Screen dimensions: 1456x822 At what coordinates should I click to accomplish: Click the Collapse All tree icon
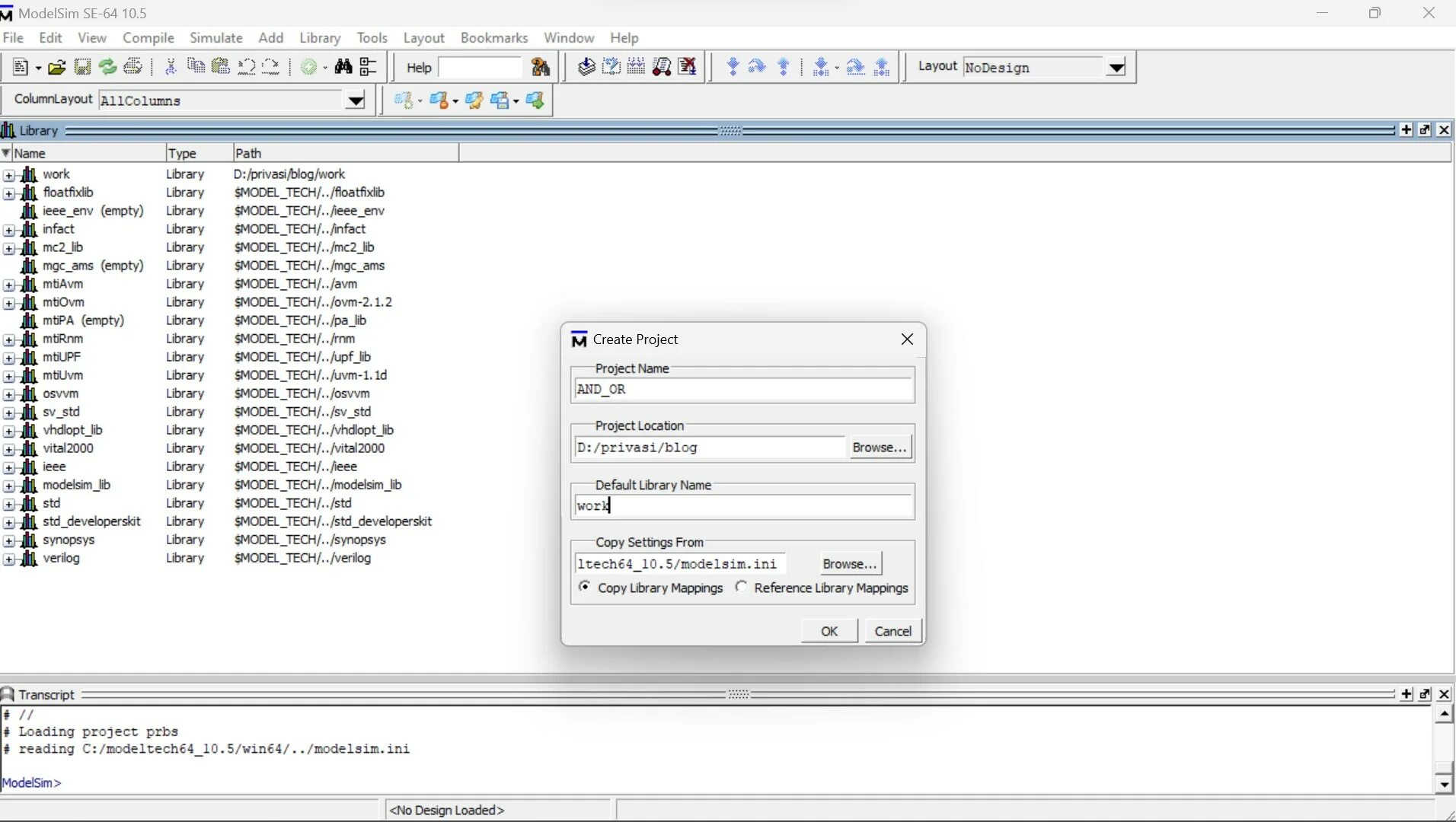(369, 67)
